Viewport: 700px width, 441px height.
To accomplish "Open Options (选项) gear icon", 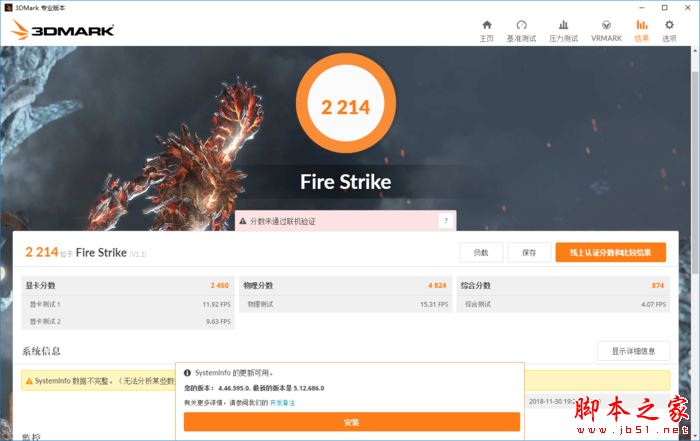I will point(669,25).
